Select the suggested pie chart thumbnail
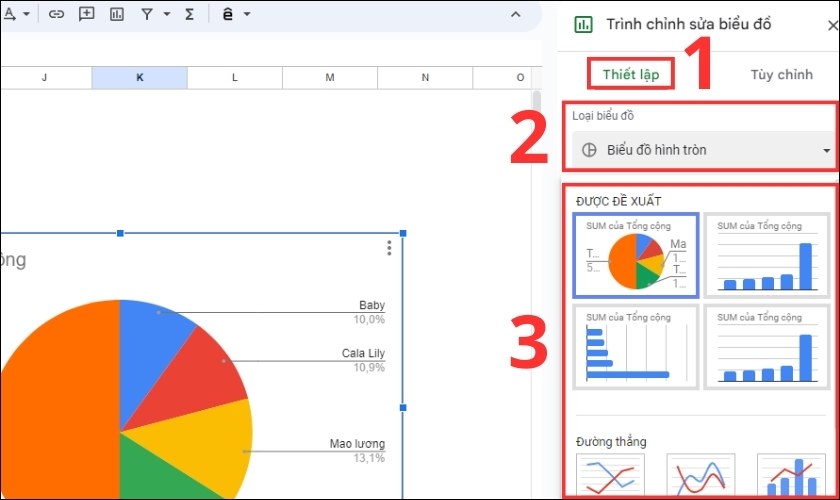The image size is (840, 500). pos(636,256)
